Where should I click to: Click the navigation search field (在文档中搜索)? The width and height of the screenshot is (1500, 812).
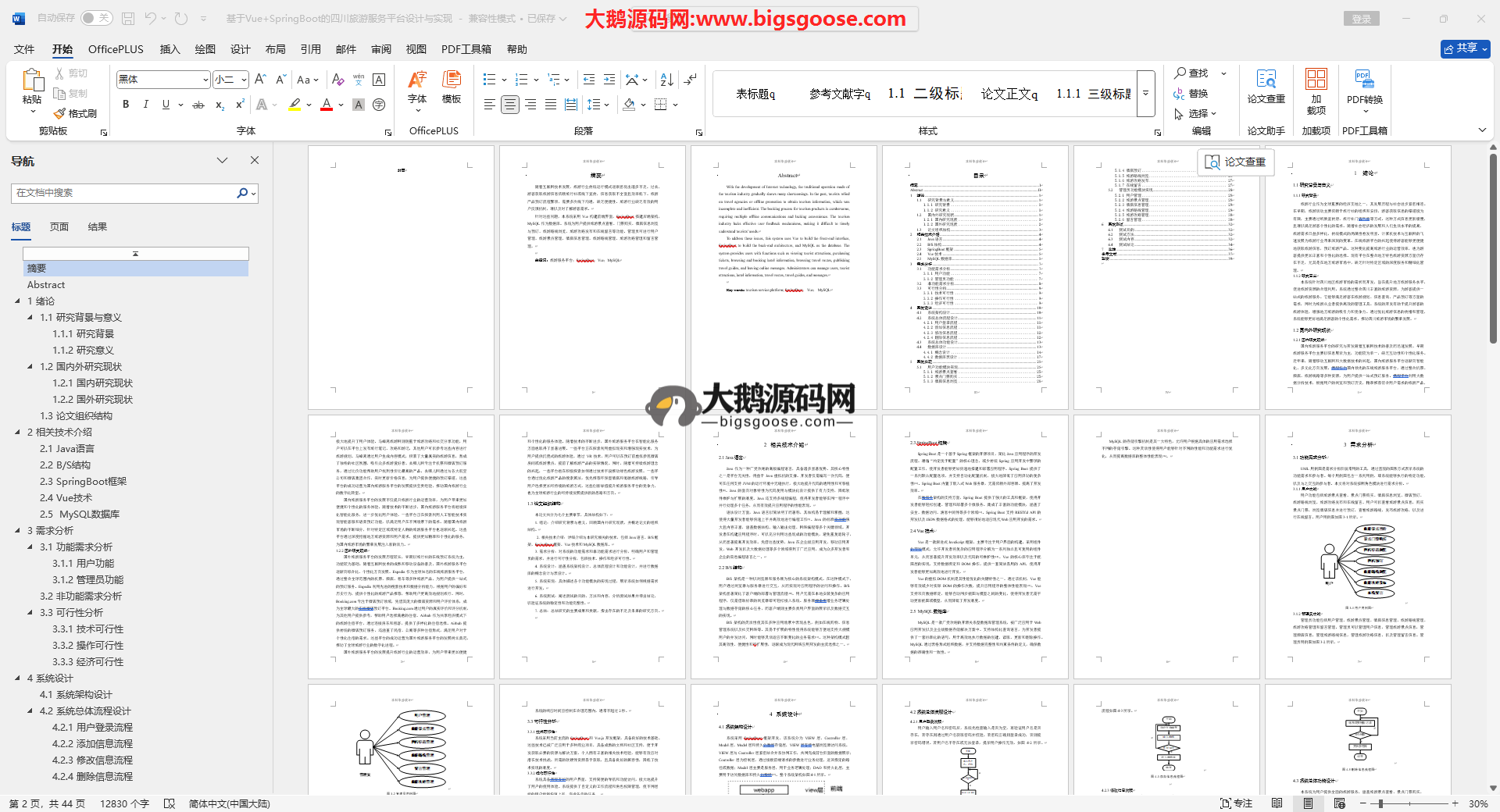pos(125,193)
